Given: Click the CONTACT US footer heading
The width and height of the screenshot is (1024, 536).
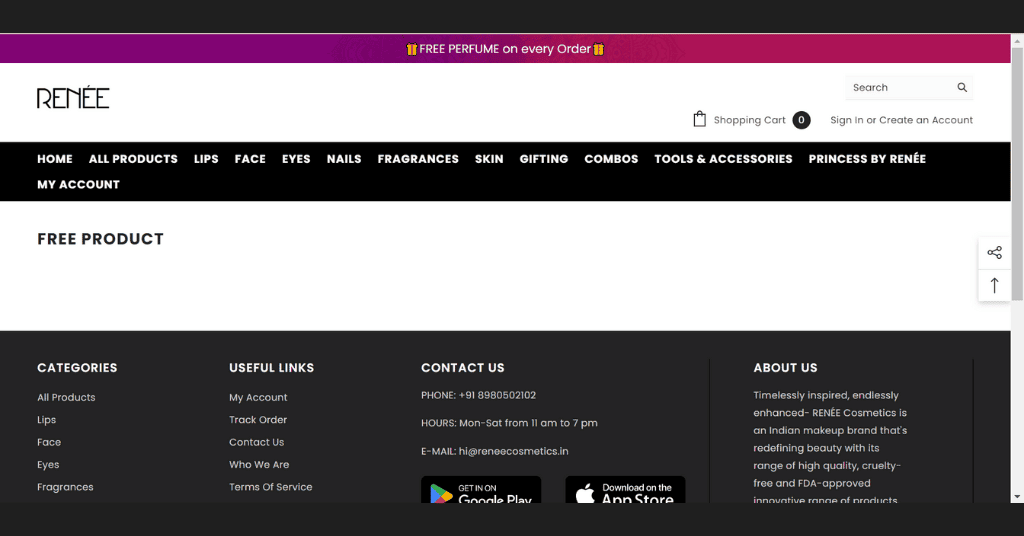Looking at the screenshot, I should (462, 368).
